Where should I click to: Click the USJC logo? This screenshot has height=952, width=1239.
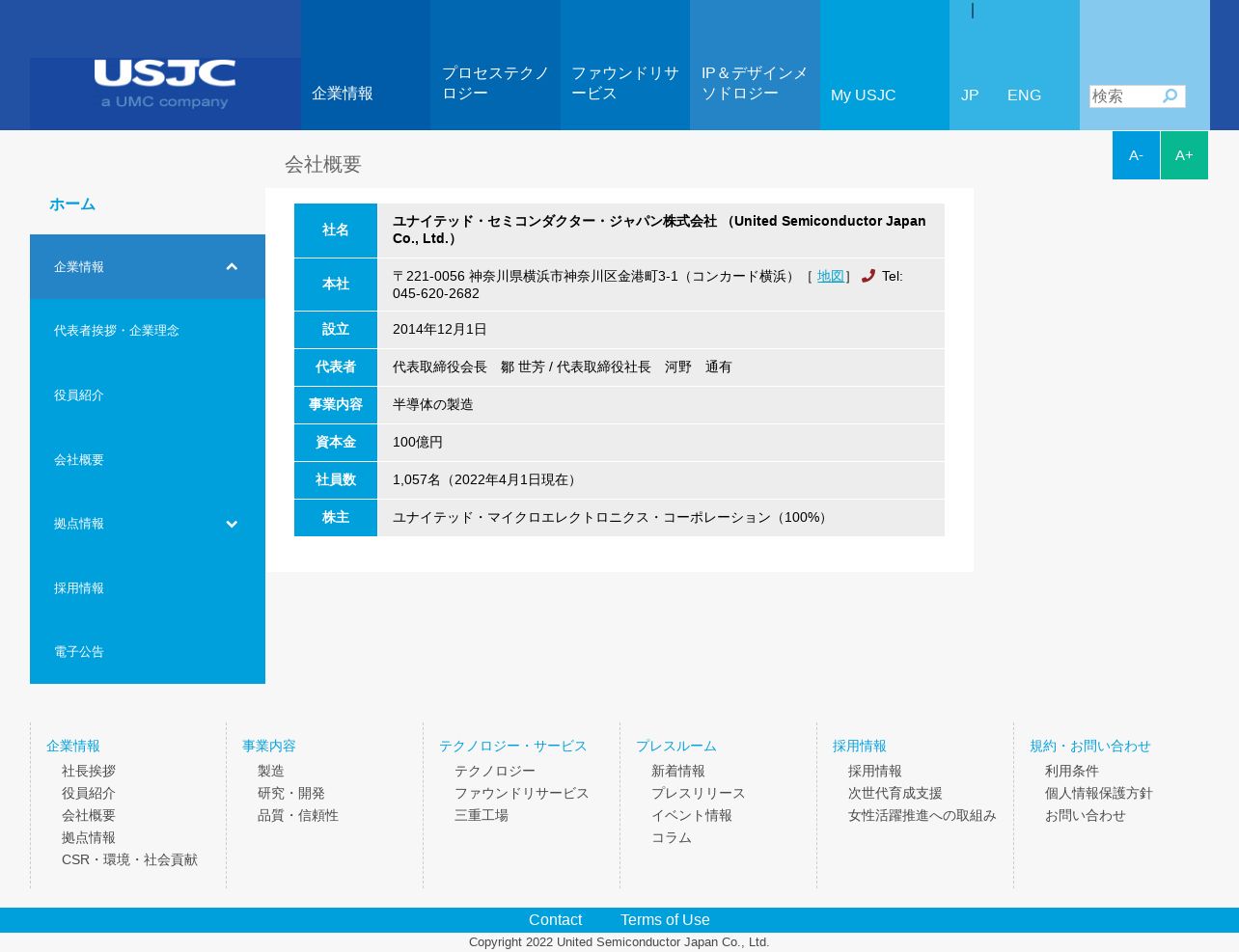165,84
